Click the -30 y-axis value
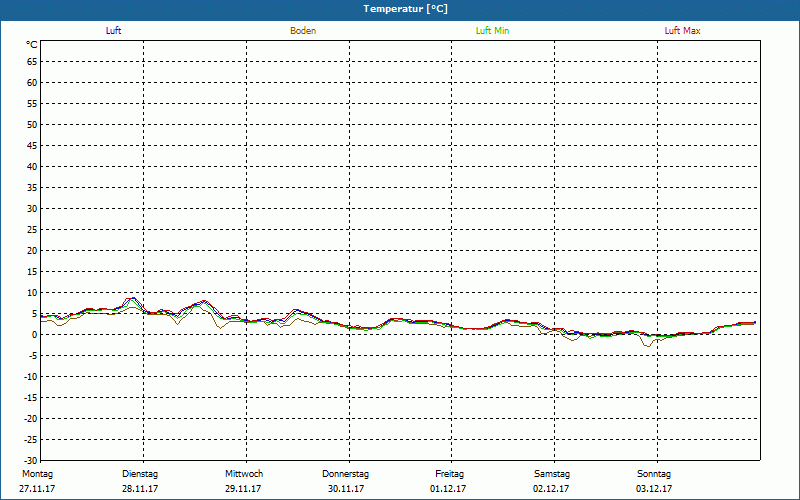Screen dimensions: 800x500 pos(31,461)
